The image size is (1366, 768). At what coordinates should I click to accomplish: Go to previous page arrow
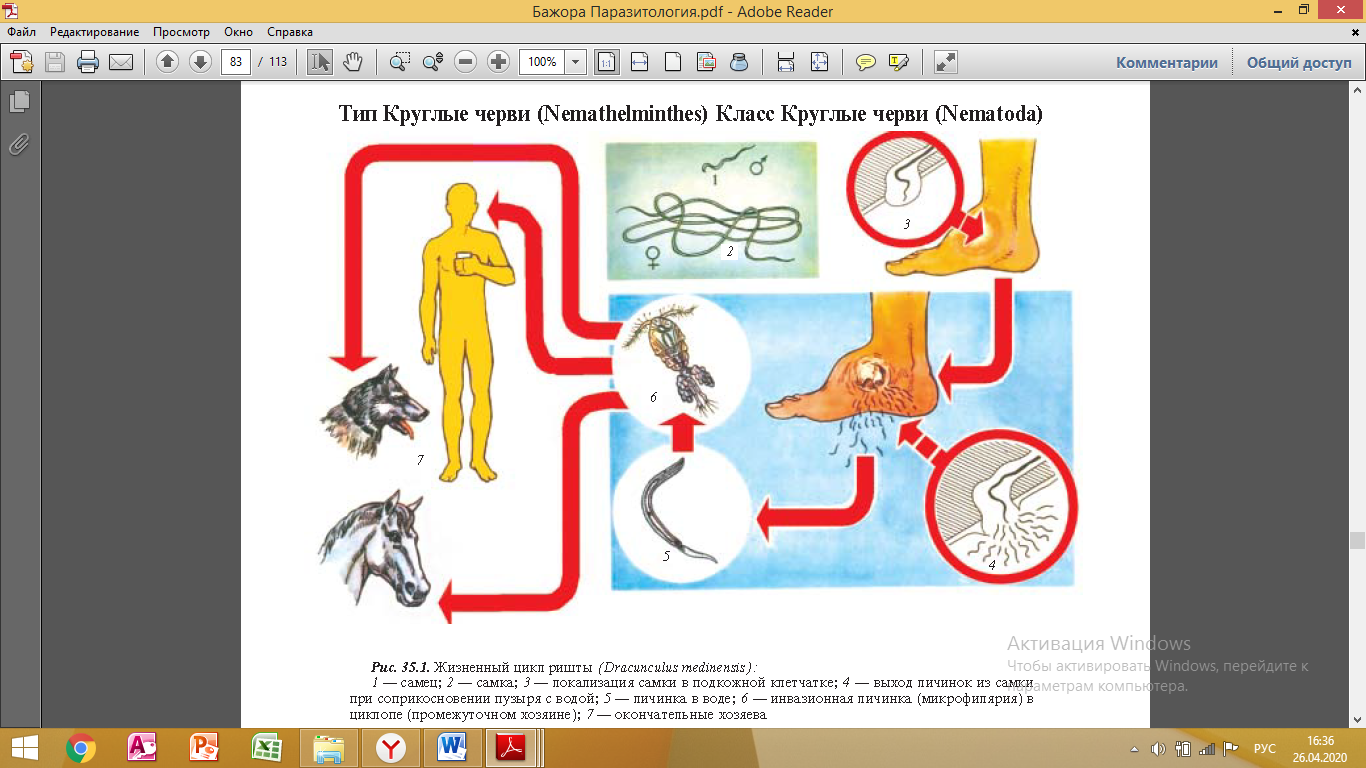(x=167, y=62)
